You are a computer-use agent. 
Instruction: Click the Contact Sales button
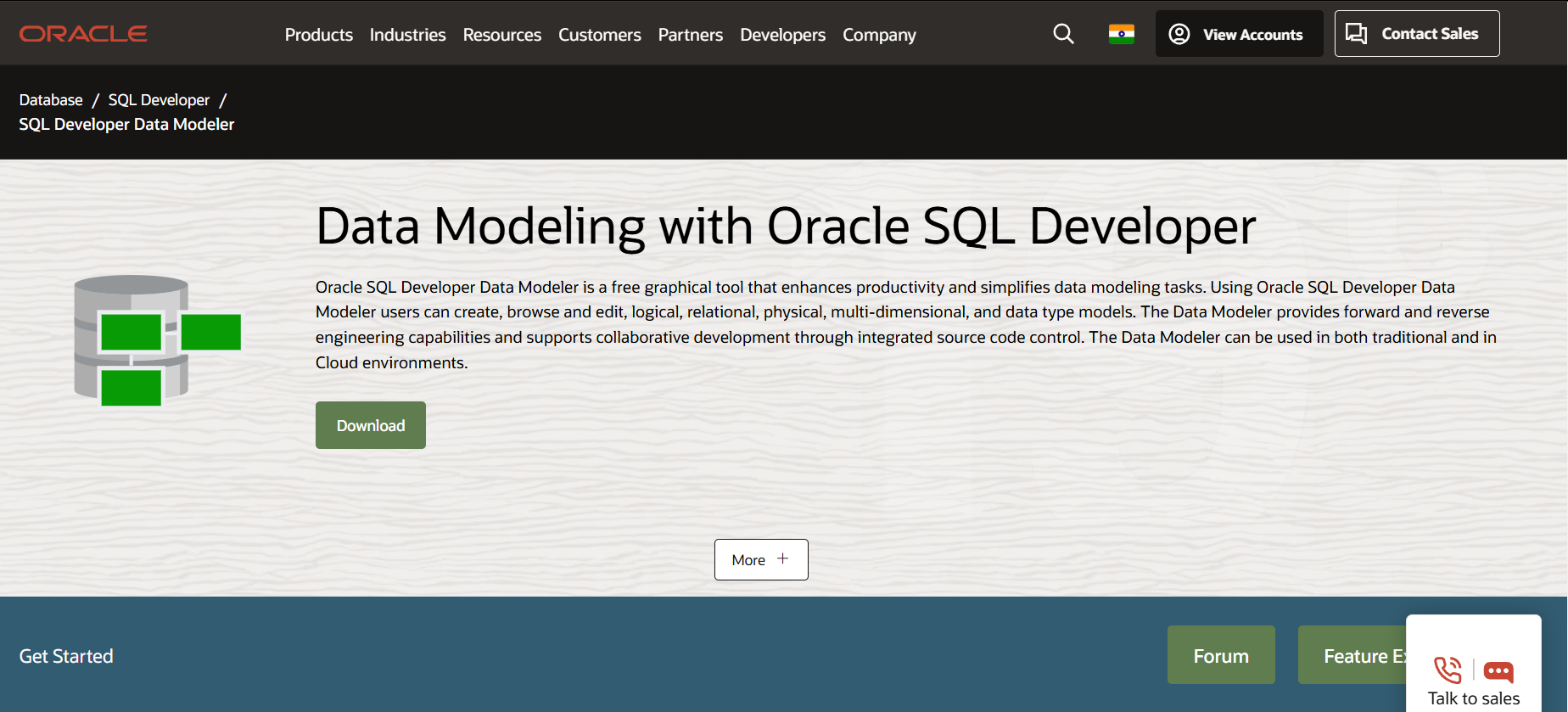[1417, 34]
